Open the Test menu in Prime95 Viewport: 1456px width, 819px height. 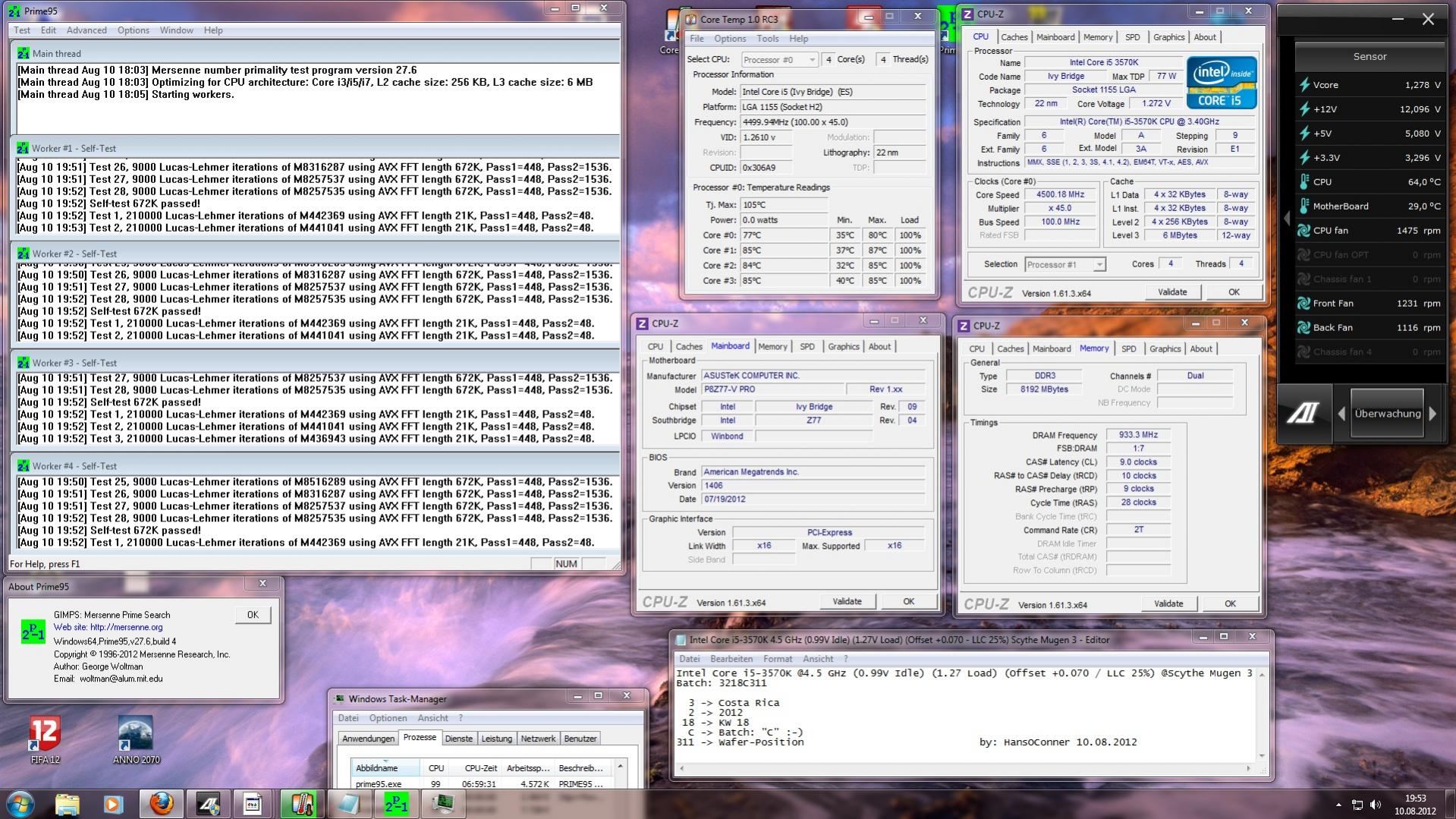point(22,30)
